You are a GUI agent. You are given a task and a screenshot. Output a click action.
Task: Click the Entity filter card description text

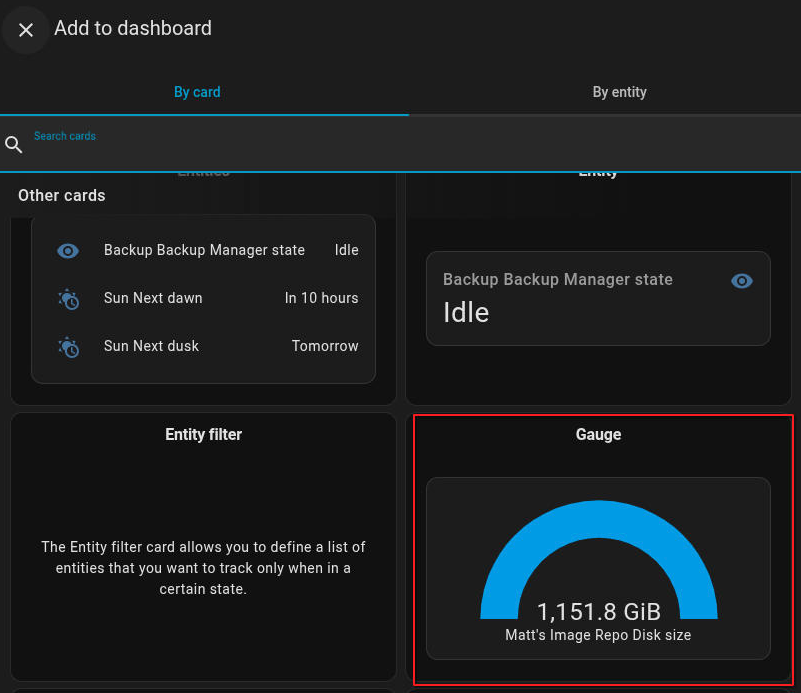(203, 568)
